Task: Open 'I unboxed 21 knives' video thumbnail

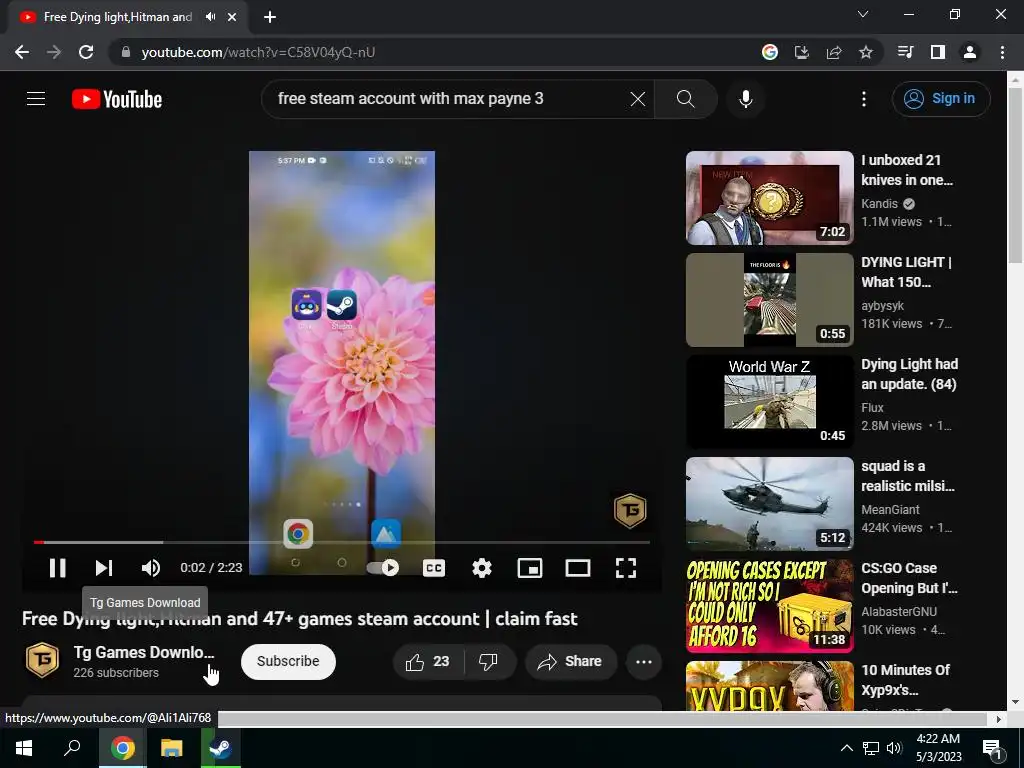Action: tap(770, 198)
